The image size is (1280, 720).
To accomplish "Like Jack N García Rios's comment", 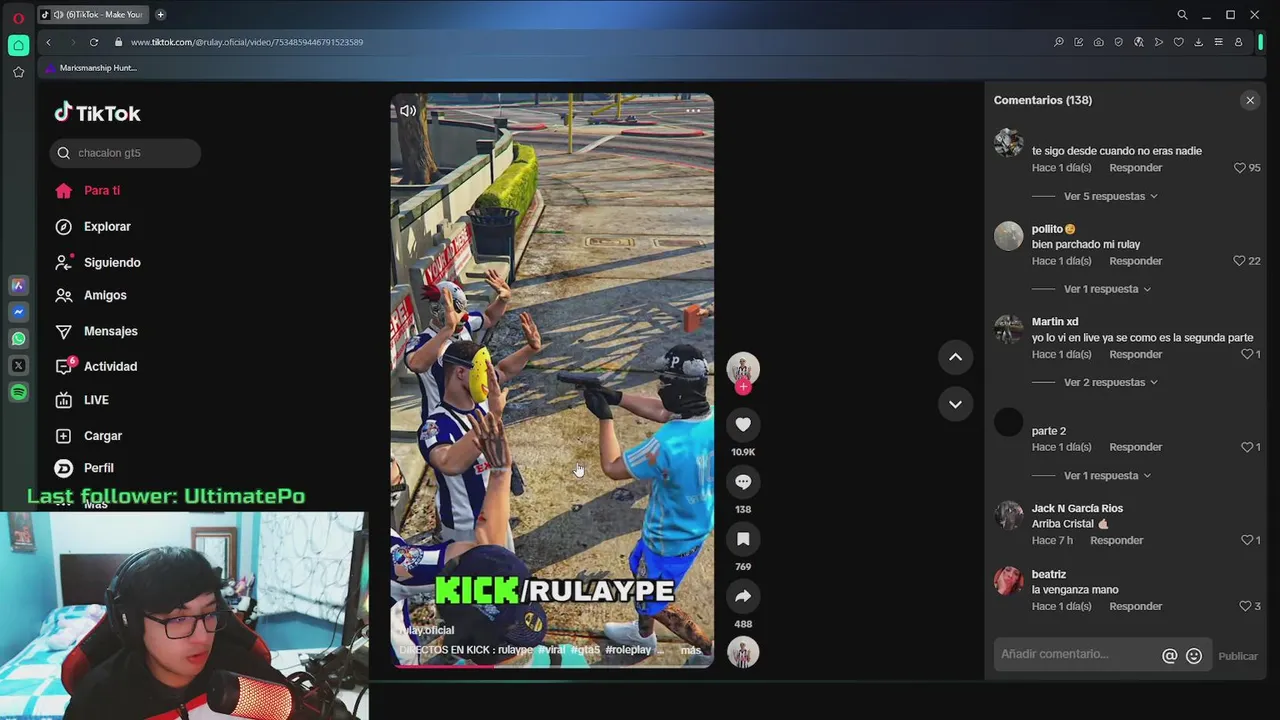I will (1247, 540).
